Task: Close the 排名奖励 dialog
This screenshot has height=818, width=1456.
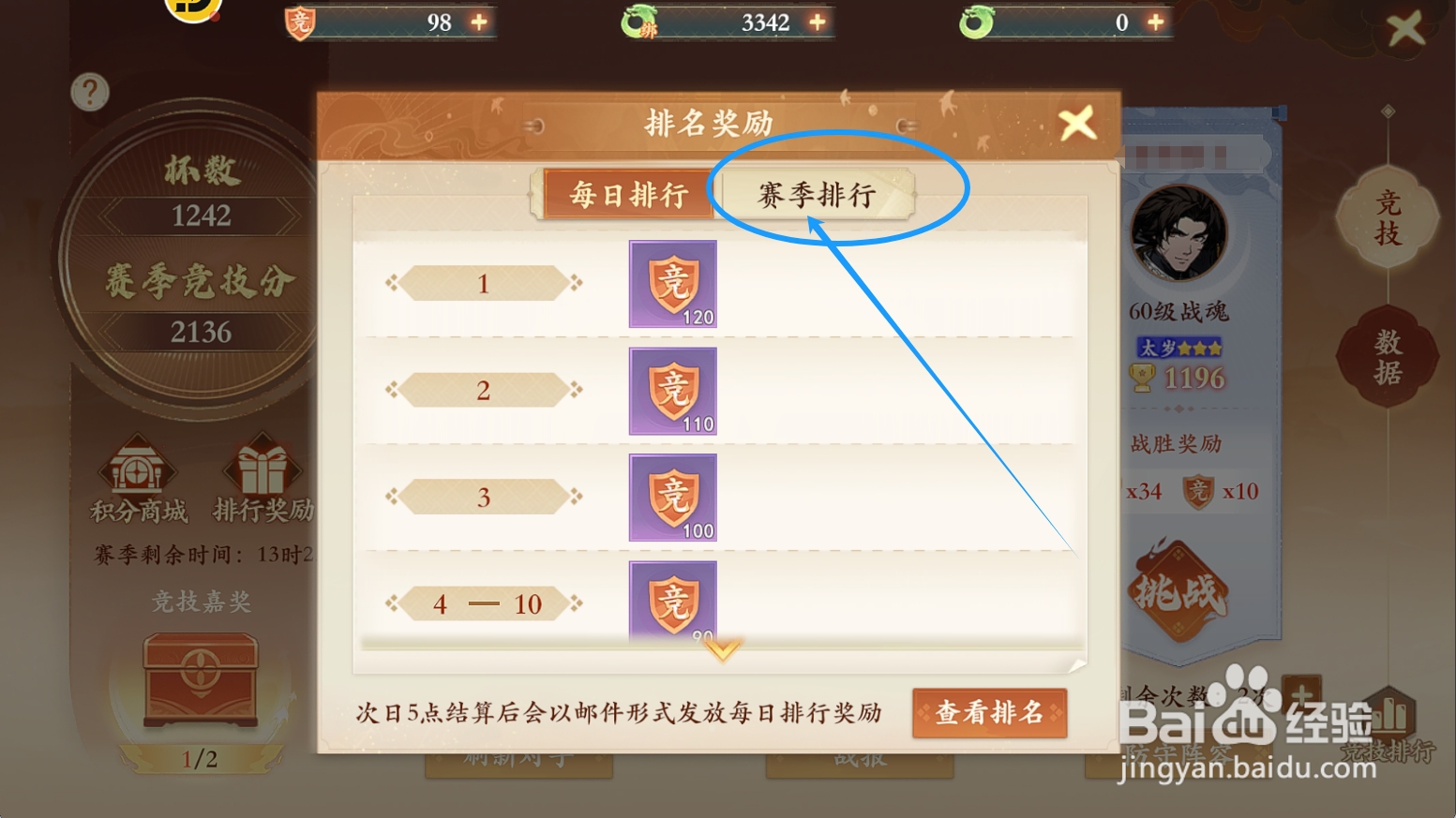Action: click(1077, 123)
